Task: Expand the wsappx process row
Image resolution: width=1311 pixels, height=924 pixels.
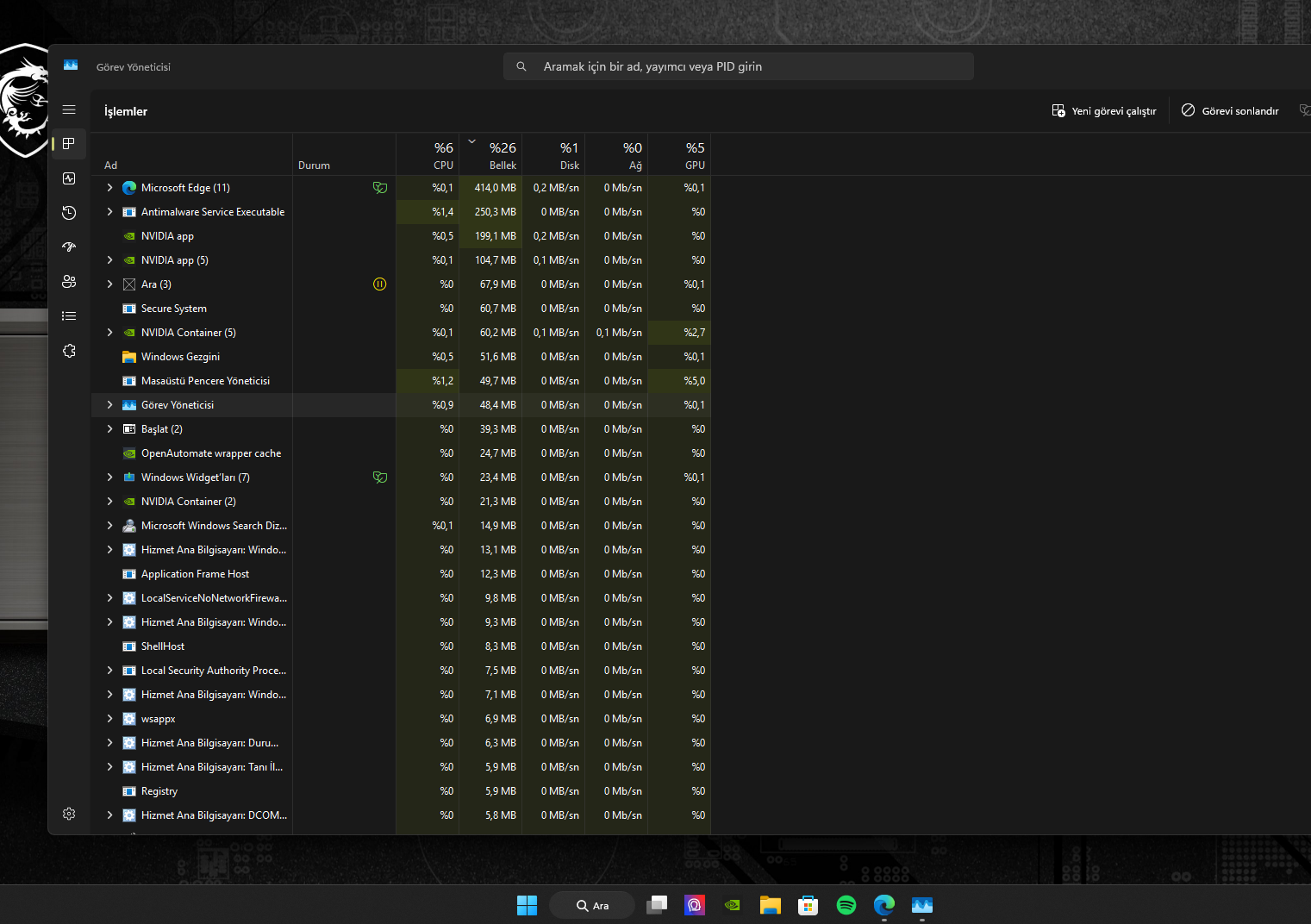Action: tap(109, 719)
